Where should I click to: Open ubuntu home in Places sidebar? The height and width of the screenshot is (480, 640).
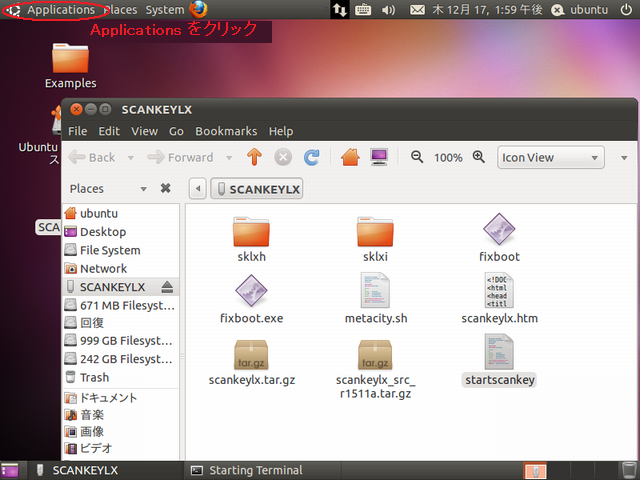pyautogui.click(x=121, y=213)
